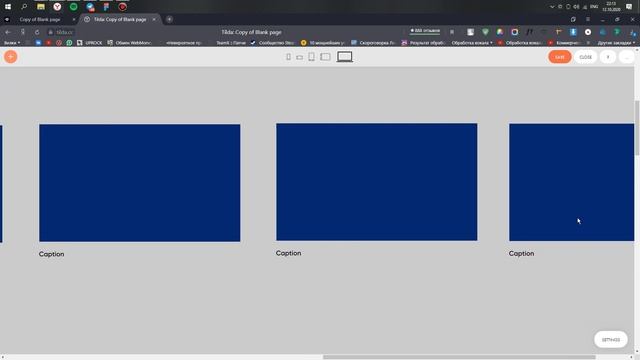Screen dimensions: 640x360
Task: Click the horizontal scrollbar thumb
Action: point(459,357)
